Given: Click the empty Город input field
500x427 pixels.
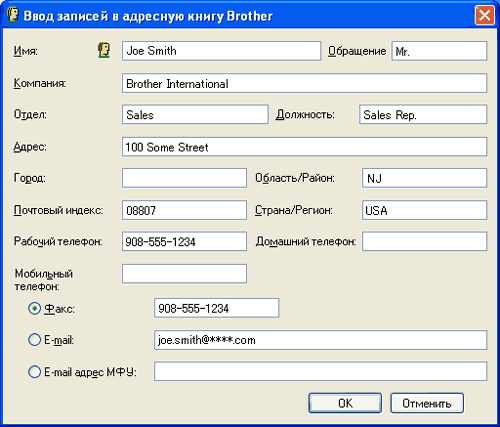Looking at the screenshot, I should tap(184, 178).
